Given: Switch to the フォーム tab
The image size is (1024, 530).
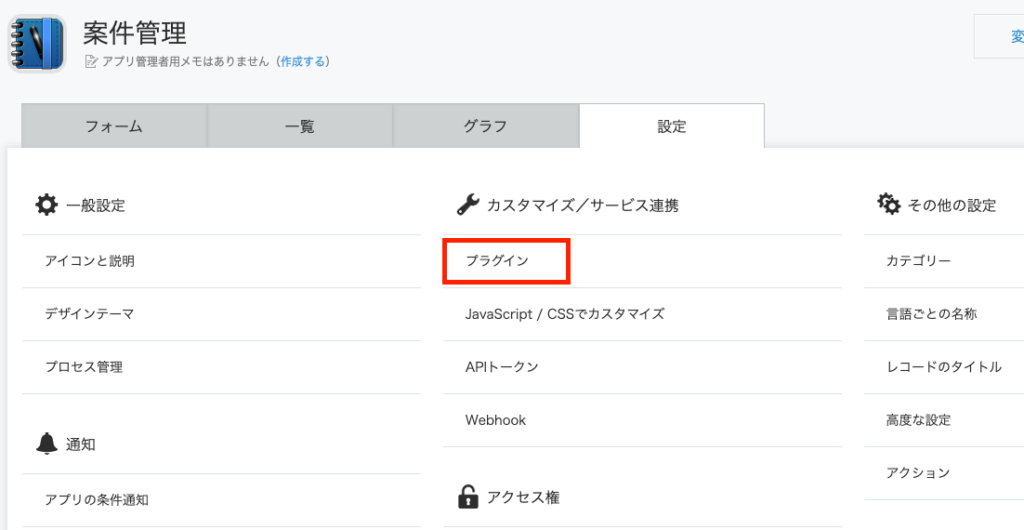Looking at the screenshot, I should [x=114, y=126].
